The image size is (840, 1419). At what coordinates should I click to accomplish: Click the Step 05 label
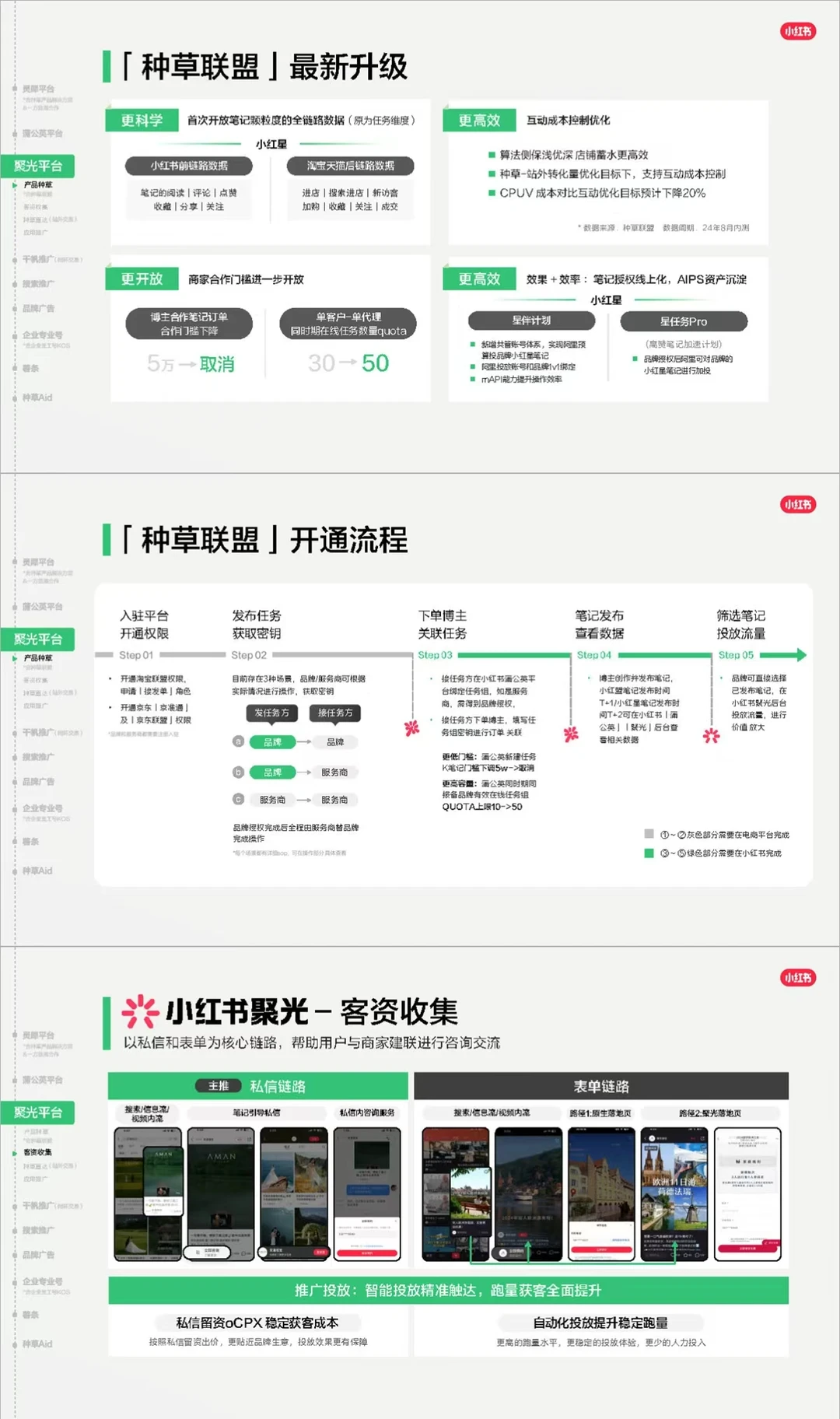click(x=736, y=655)
